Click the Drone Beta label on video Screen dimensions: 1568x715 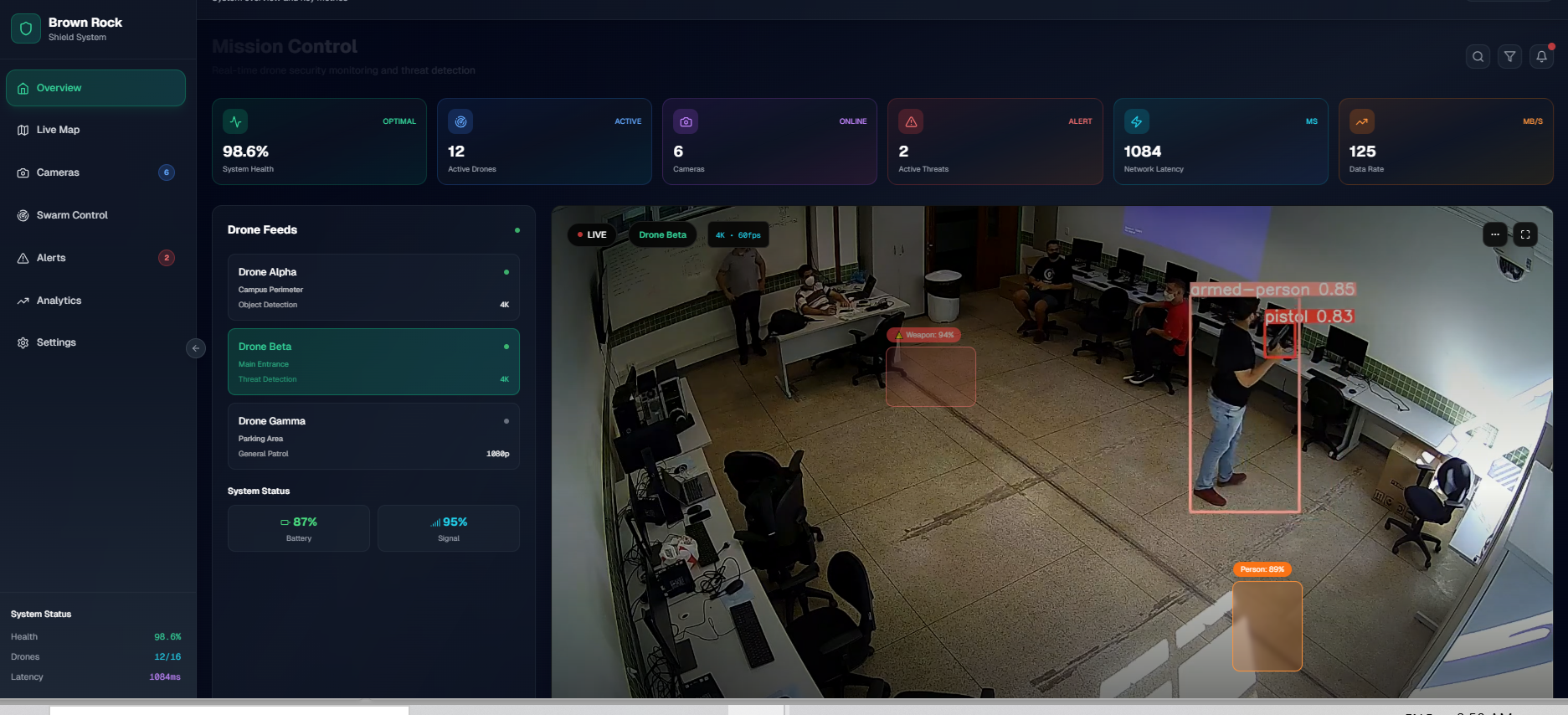coord(663,235)
